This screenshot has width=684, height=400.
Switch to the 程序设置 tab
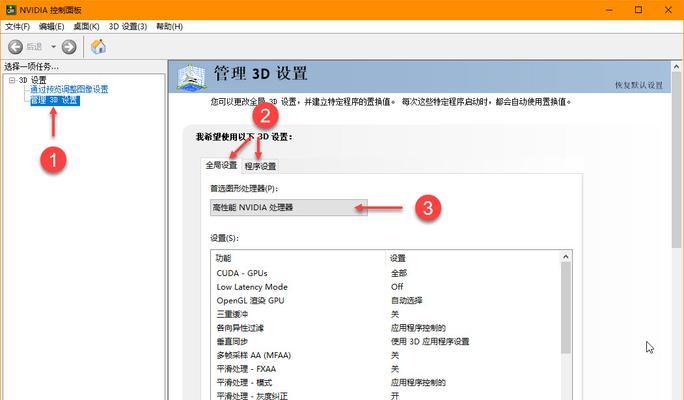[260, 165]
